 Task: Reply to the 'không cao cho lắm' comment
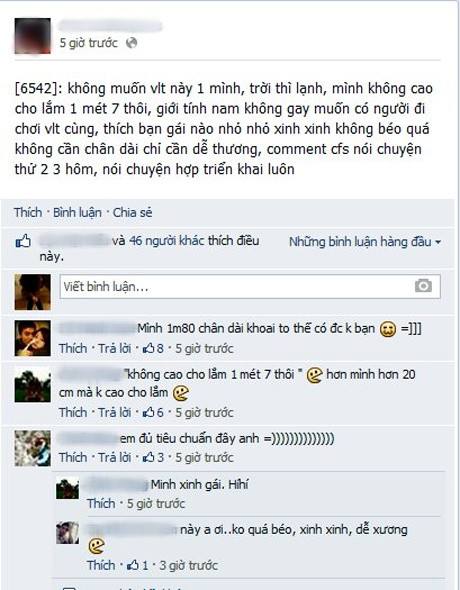point(115,413)
